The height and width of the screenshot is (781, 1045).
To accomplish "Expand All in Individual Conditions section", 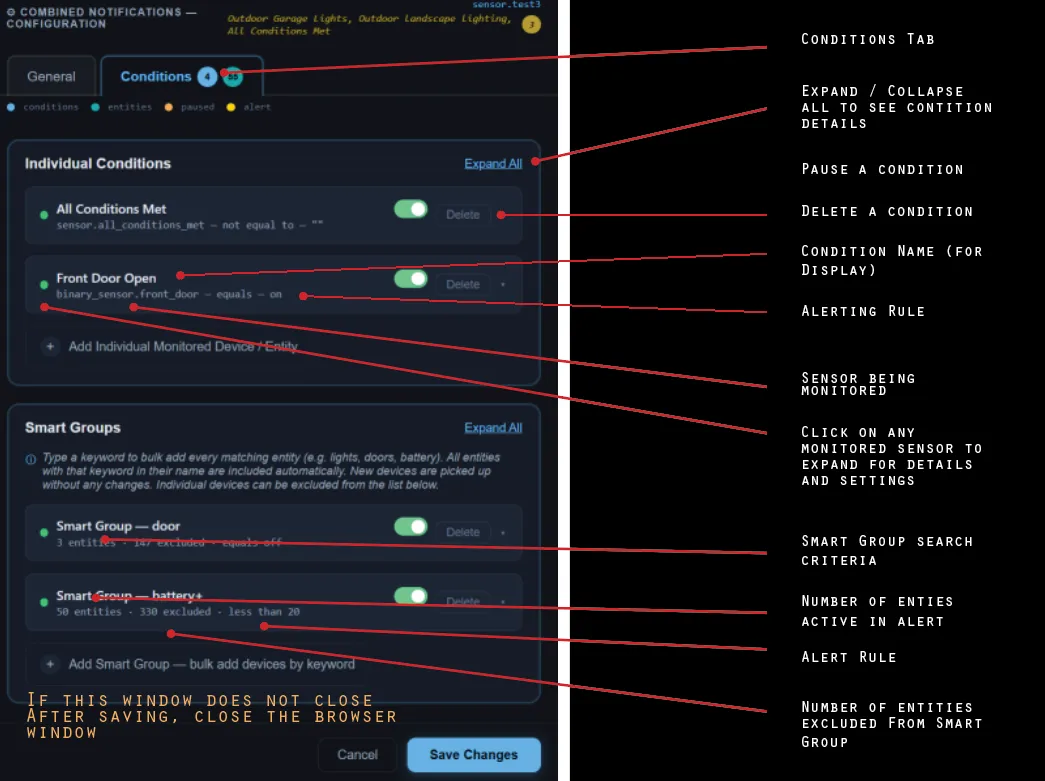I will click(x=493, y=164).
